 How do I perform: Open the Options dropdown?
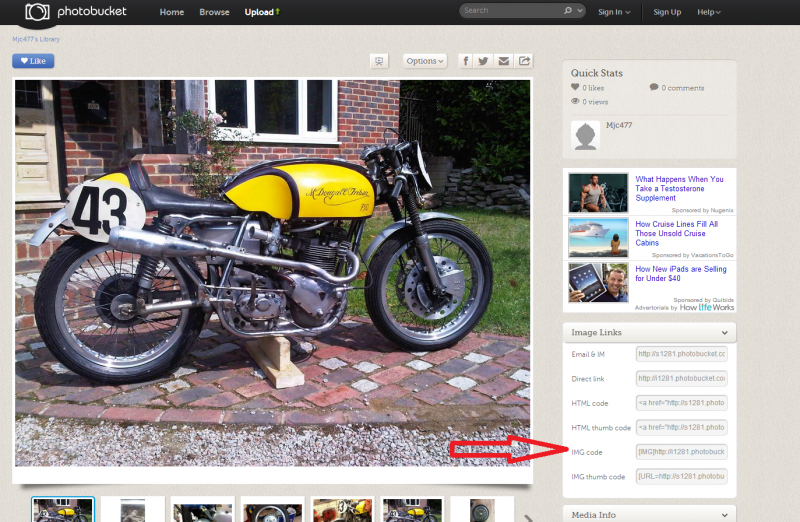[425, 61]
